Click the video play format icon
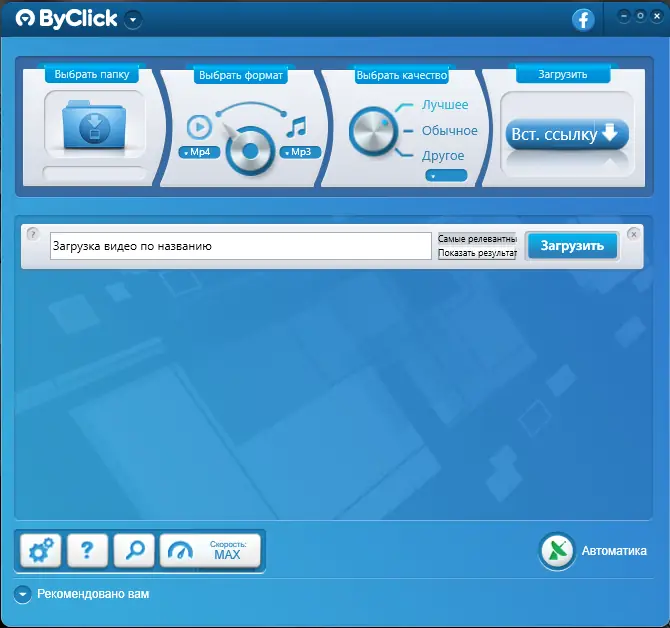Image resolution: width=670 pixels, height=628 pixels. point(199,127)
